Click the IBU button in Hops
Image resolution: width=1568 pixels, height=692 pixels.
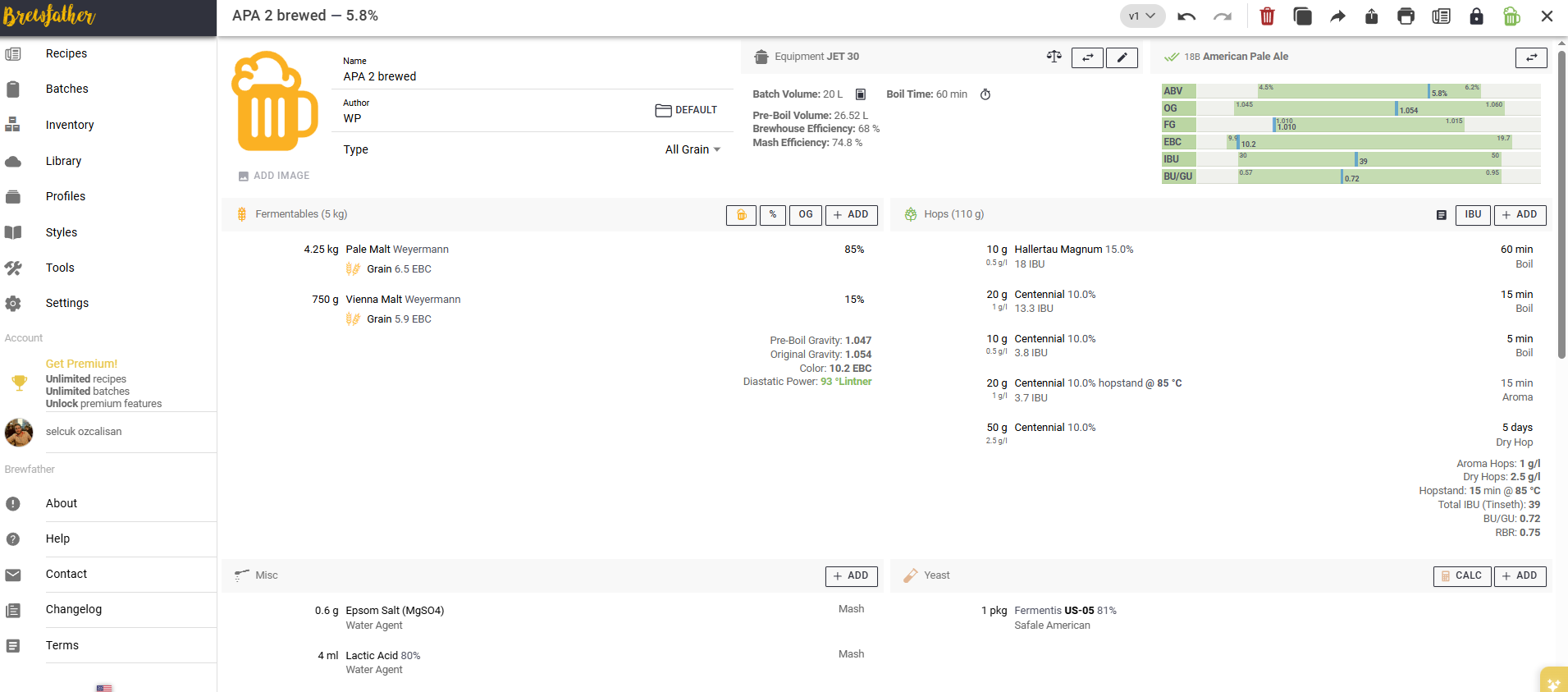click(x=1474, y=215)
